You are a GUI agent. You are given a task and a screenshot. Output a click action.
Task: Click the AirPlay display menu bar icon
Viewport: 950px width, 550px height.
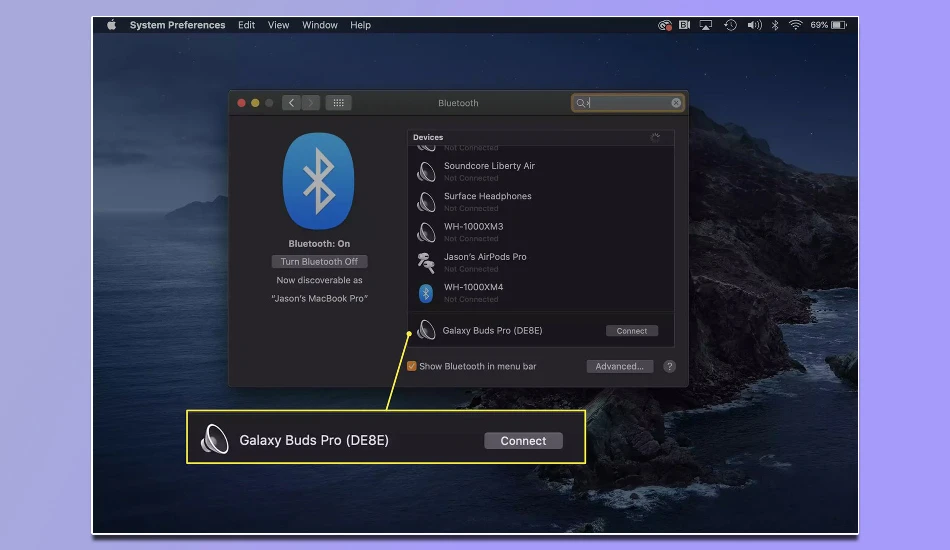click(706, 25)
